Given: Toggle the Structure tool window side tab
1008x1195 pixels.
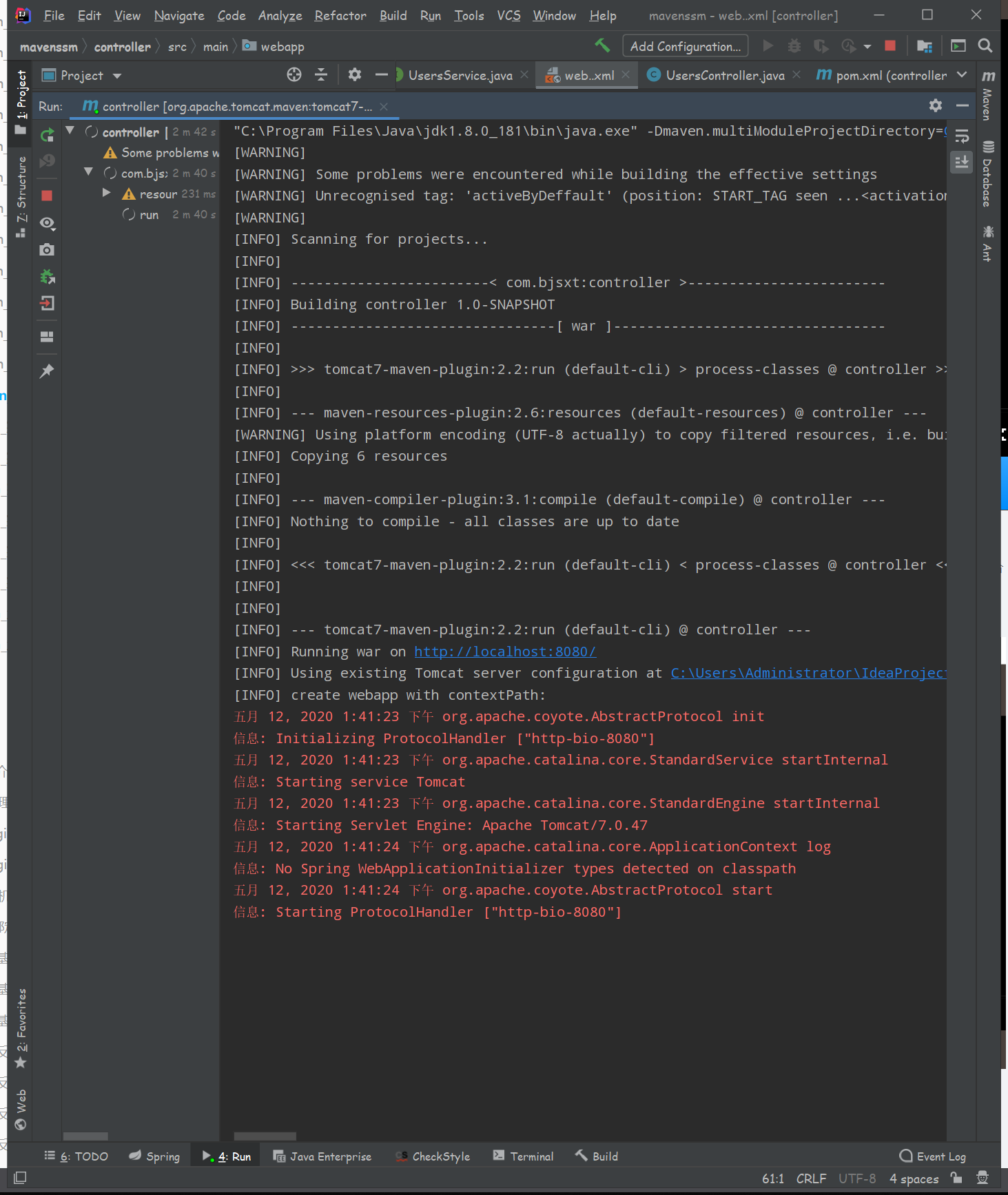Looking at the screenshot, I should tap(21, 196).
